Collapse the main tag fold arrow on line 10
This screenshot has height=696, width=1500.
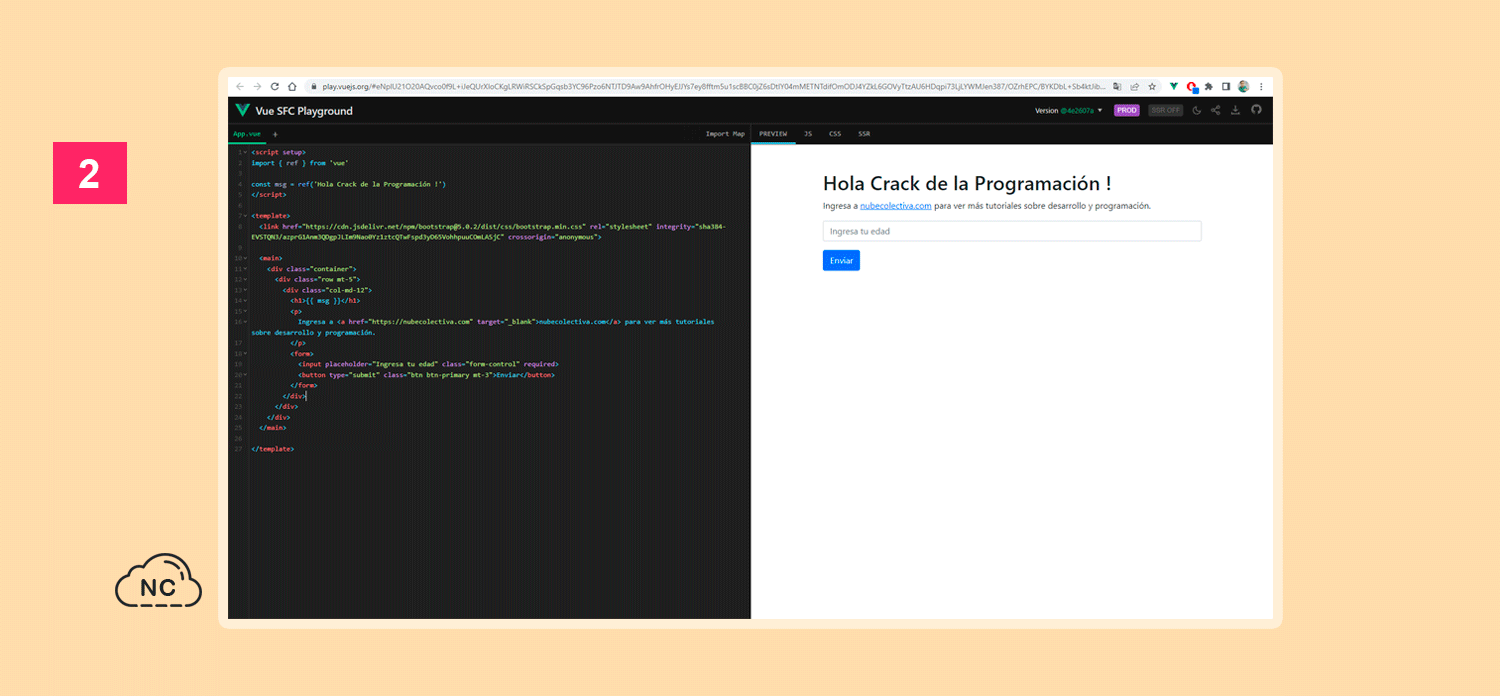245,258
